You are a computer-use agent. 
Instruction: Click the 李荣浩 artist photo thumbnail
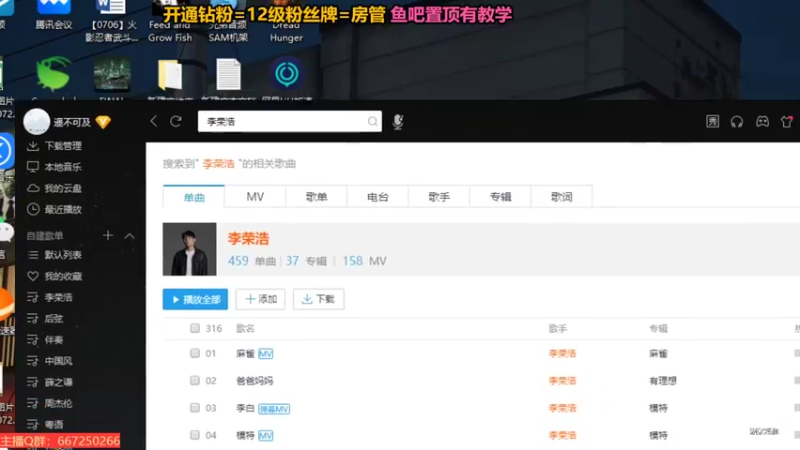point(189,249)
